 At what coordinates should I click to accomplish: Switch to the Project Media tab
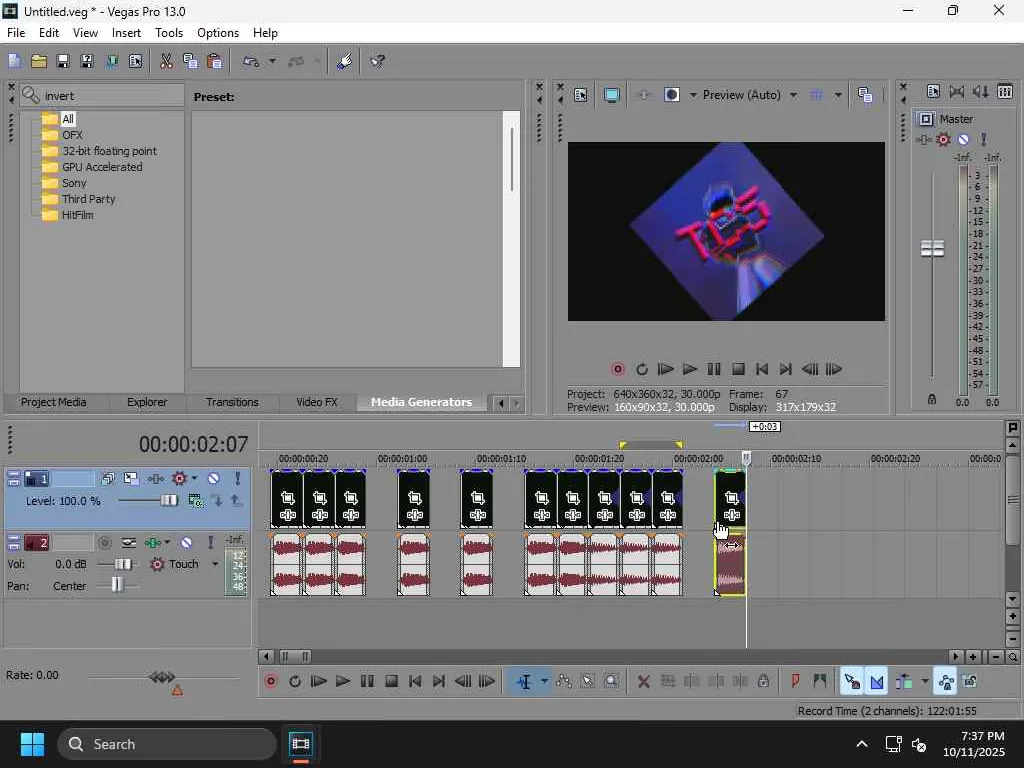click(x=54, y=402)
